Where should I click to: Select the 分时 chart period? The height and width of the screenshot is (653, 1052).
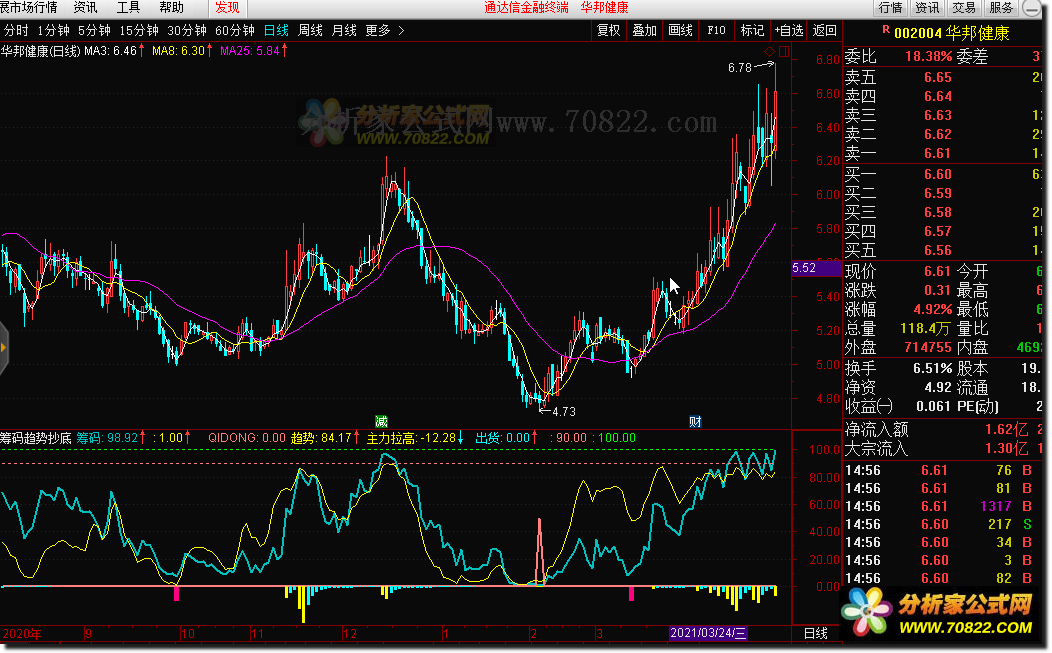[x=16, y=31]
